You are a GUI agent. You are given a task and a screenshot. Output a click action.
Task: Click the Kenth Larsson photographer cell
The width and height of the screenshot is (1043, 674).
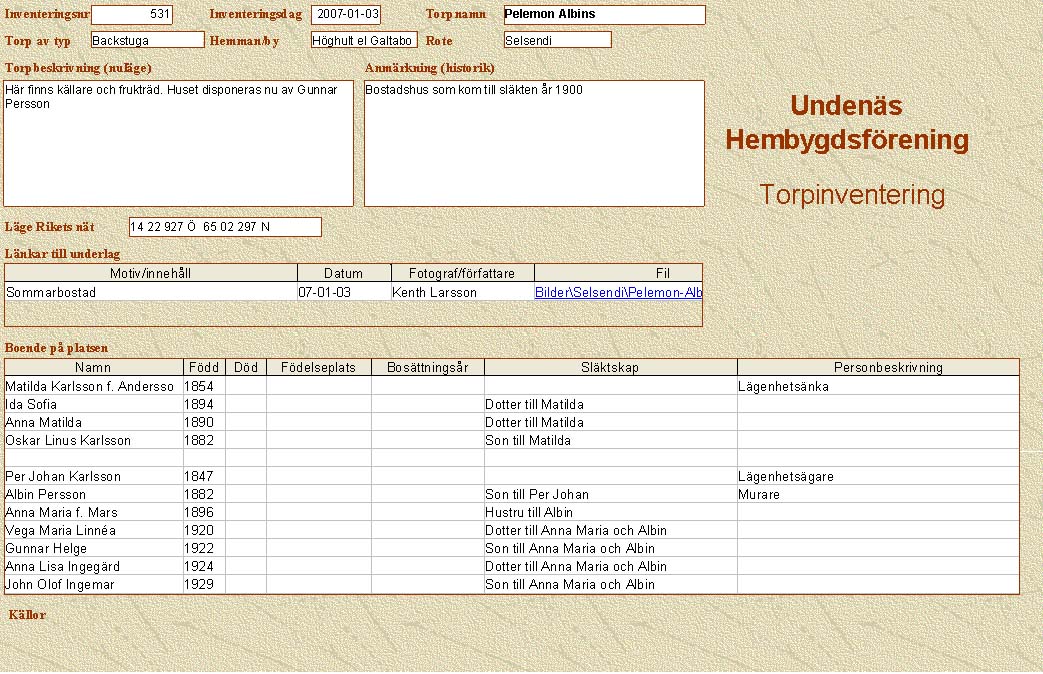462,292
